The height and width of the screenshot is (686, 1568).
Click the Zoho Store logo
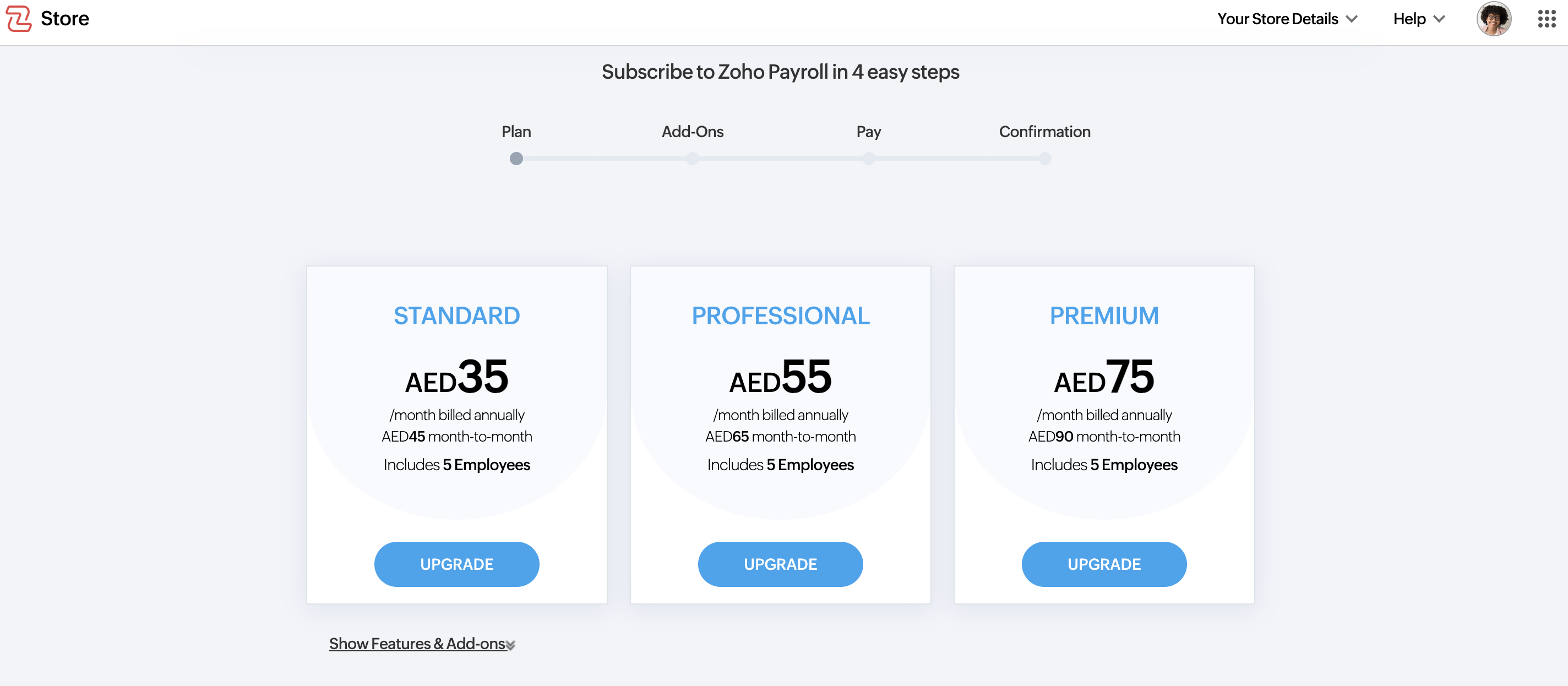pyautogui.click(x=18, y=18)
